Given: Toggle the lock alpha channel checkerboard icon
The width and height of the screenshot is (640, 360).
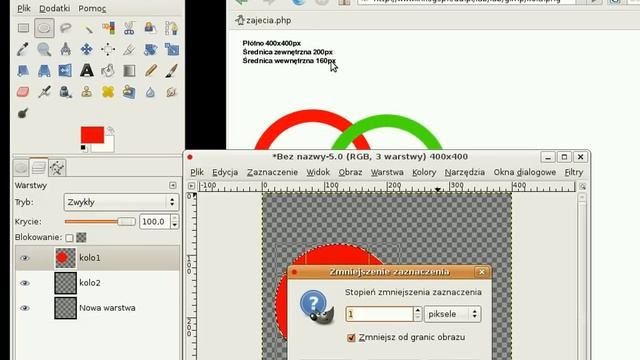Looking at the screenshot, I should (x=81, y=238).
